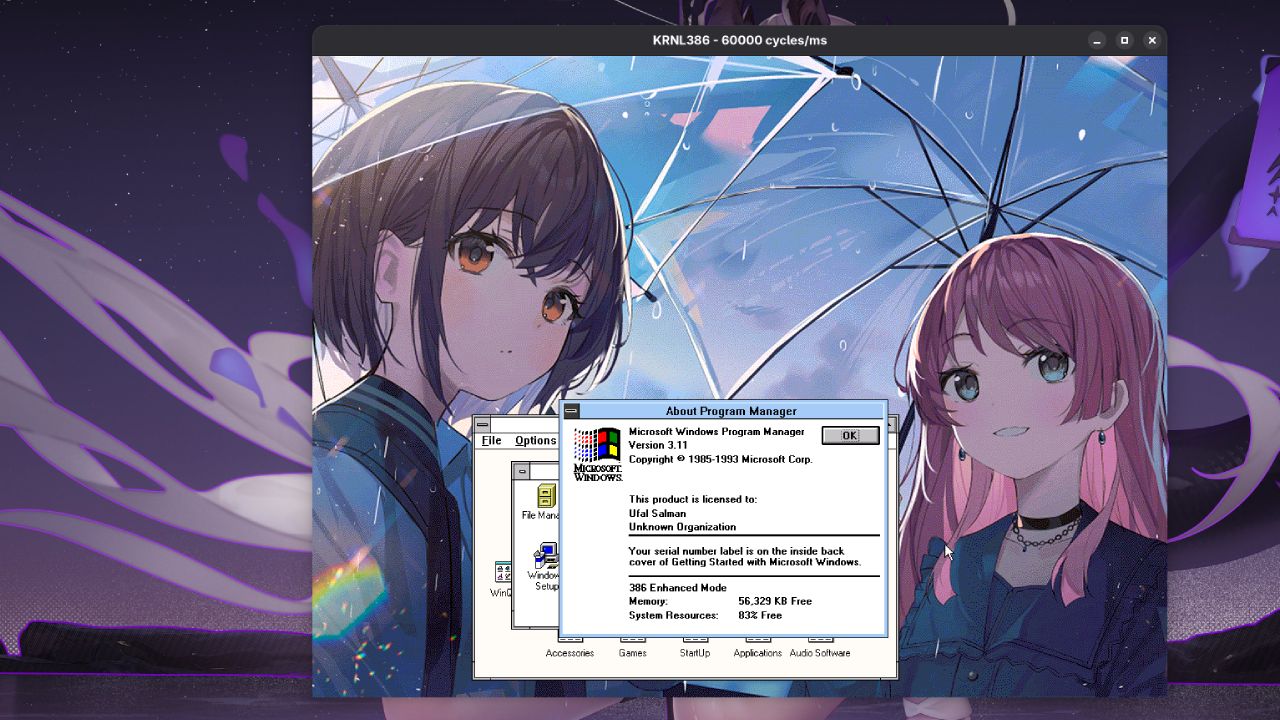1280x720 pixels.
Task: Select the StartUp program group
Action: (695, 647)
